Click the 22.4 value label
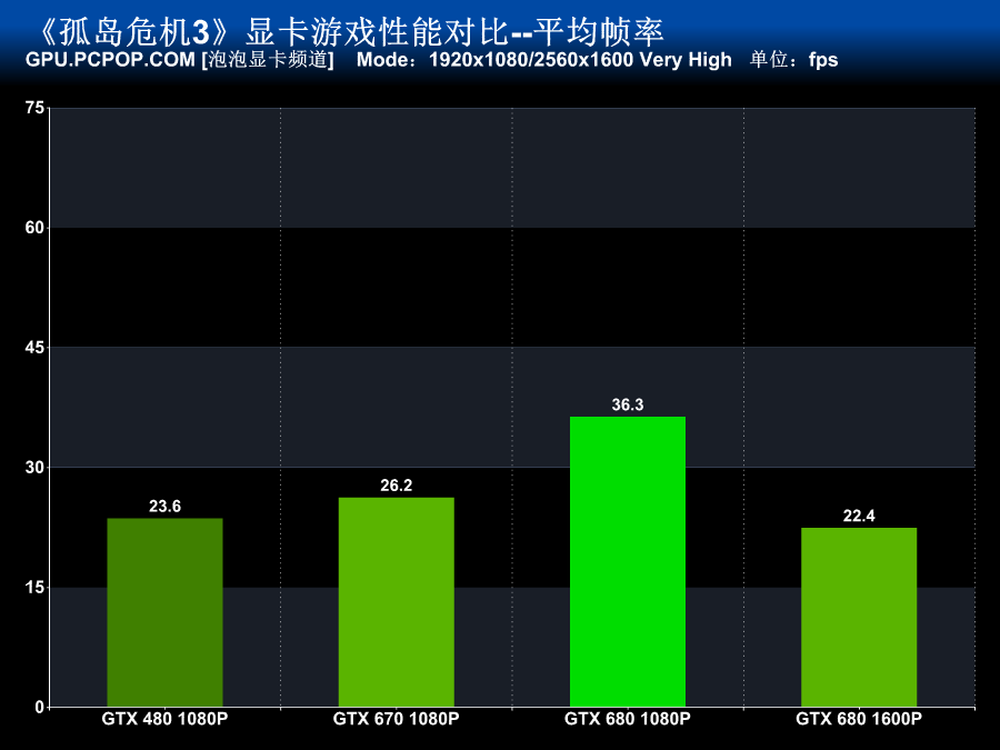 tap(859, 516)
